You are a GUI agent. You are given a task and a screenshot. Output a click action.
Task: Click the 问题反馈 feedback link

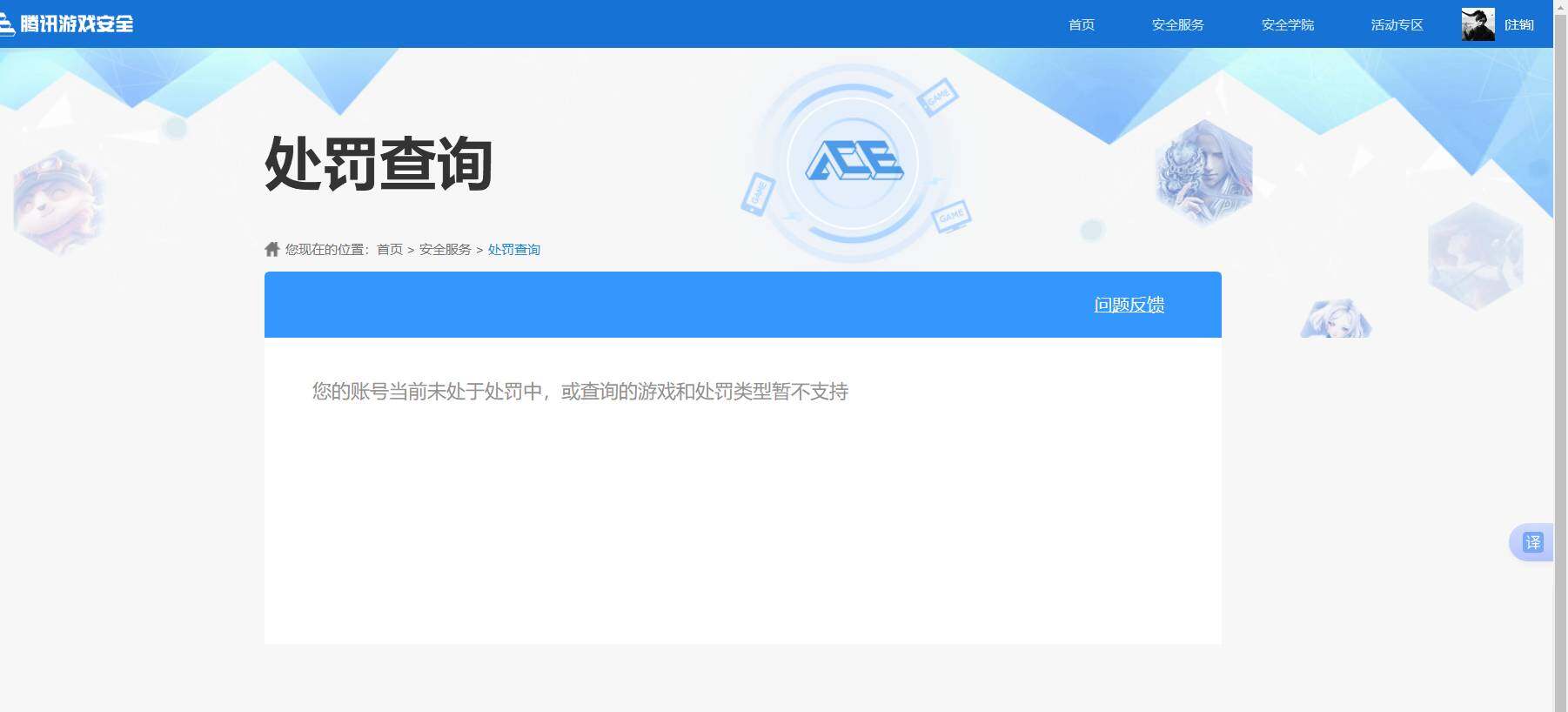[x=1129, y=305]
